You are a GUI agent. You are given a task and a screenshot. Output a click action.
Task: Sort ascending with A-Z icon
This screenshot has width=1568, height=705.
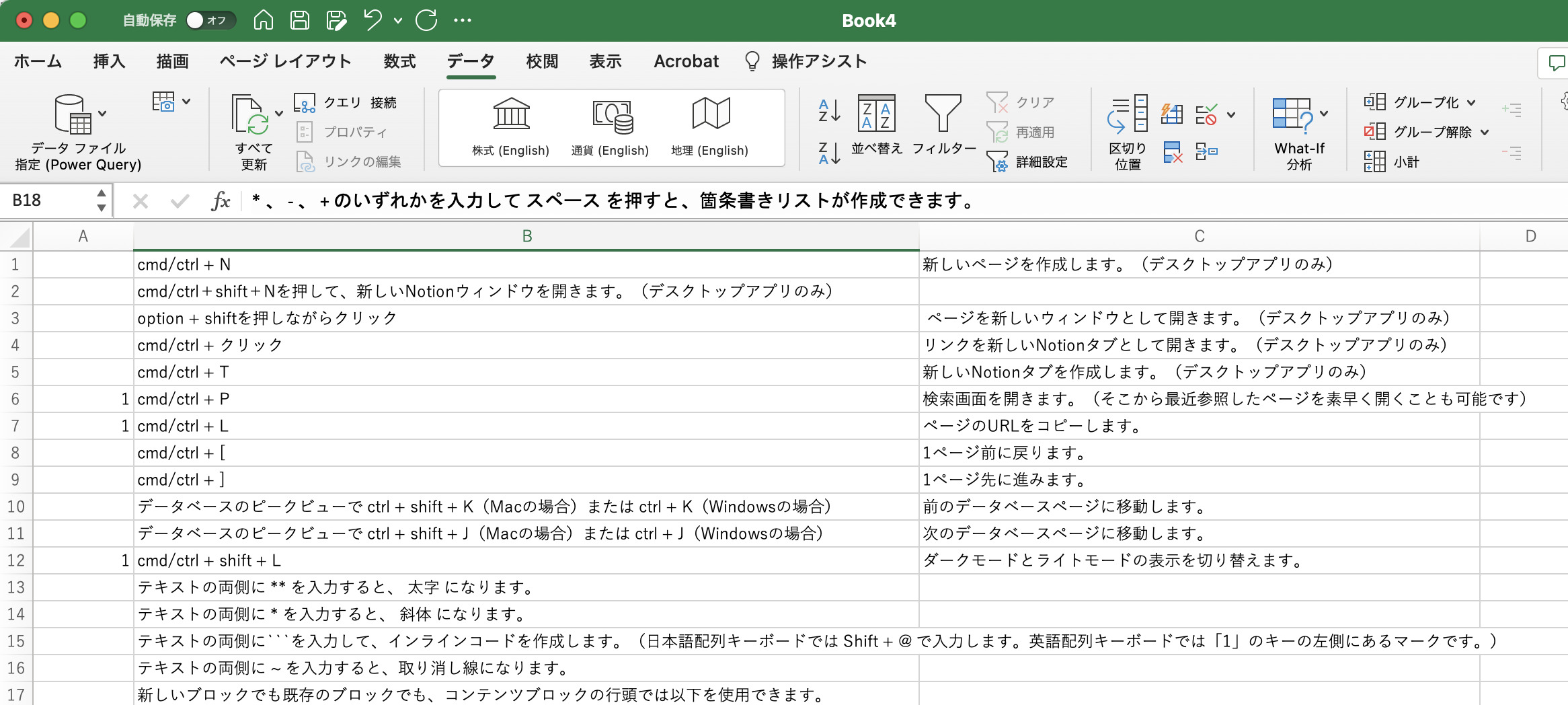point(829,110)
